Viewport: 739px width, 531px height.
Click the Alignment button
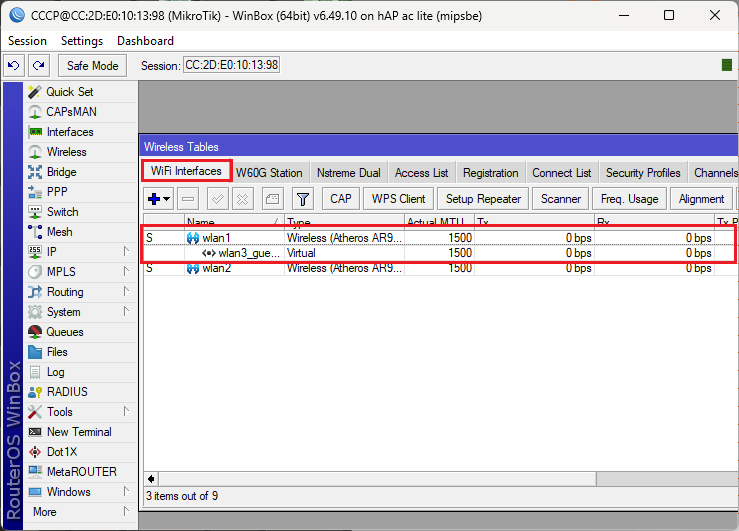701,199
